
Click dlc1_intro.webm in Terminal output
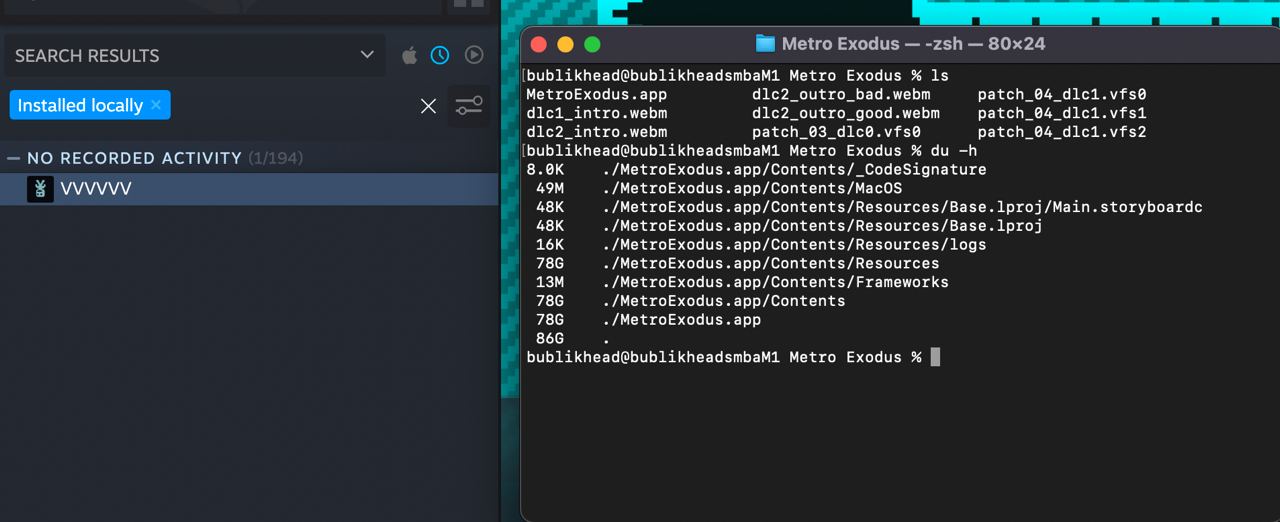(597, 113)
